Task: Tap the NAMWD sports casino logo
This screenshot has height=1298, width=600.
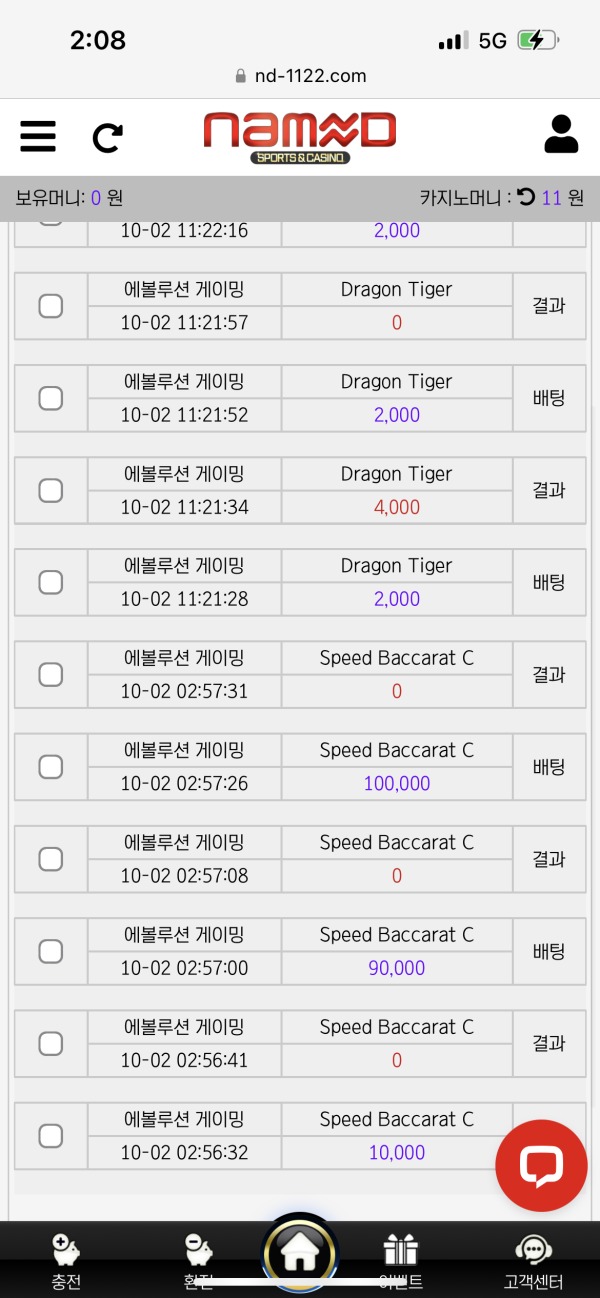Action: tap(299, 132)
